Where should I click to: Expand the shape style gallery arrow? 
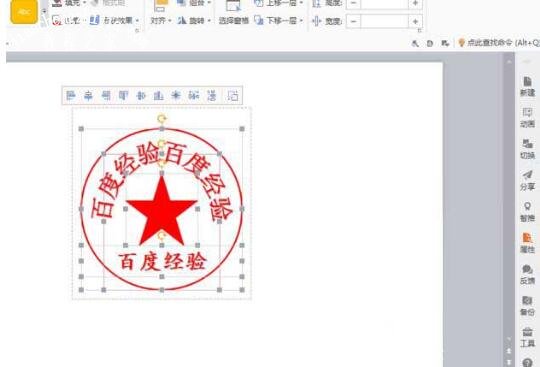pyautogui.click(x=44, y=12)
